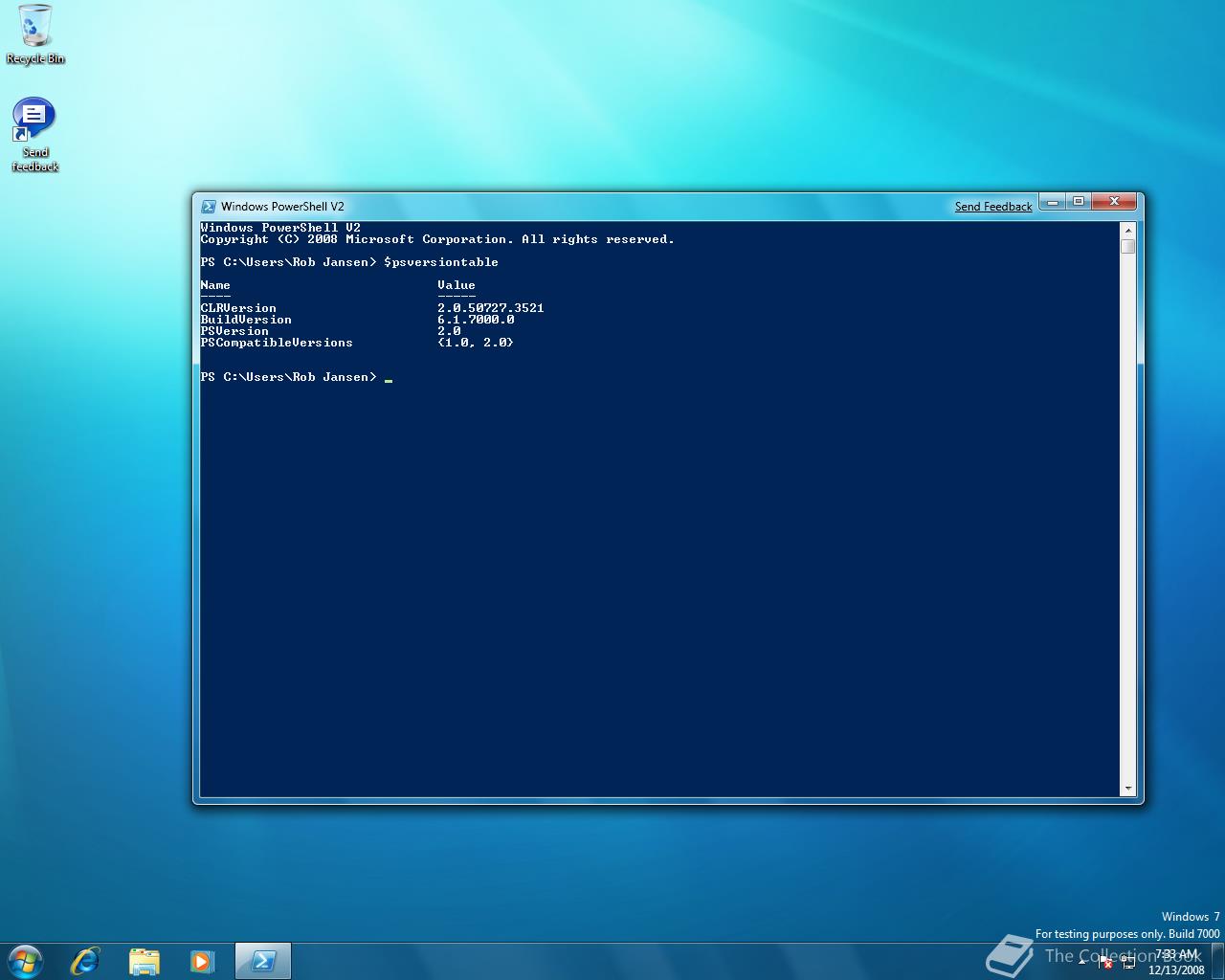Click the PowerShell icon in the title bar
1225x980 pixels.
(209, 206)
